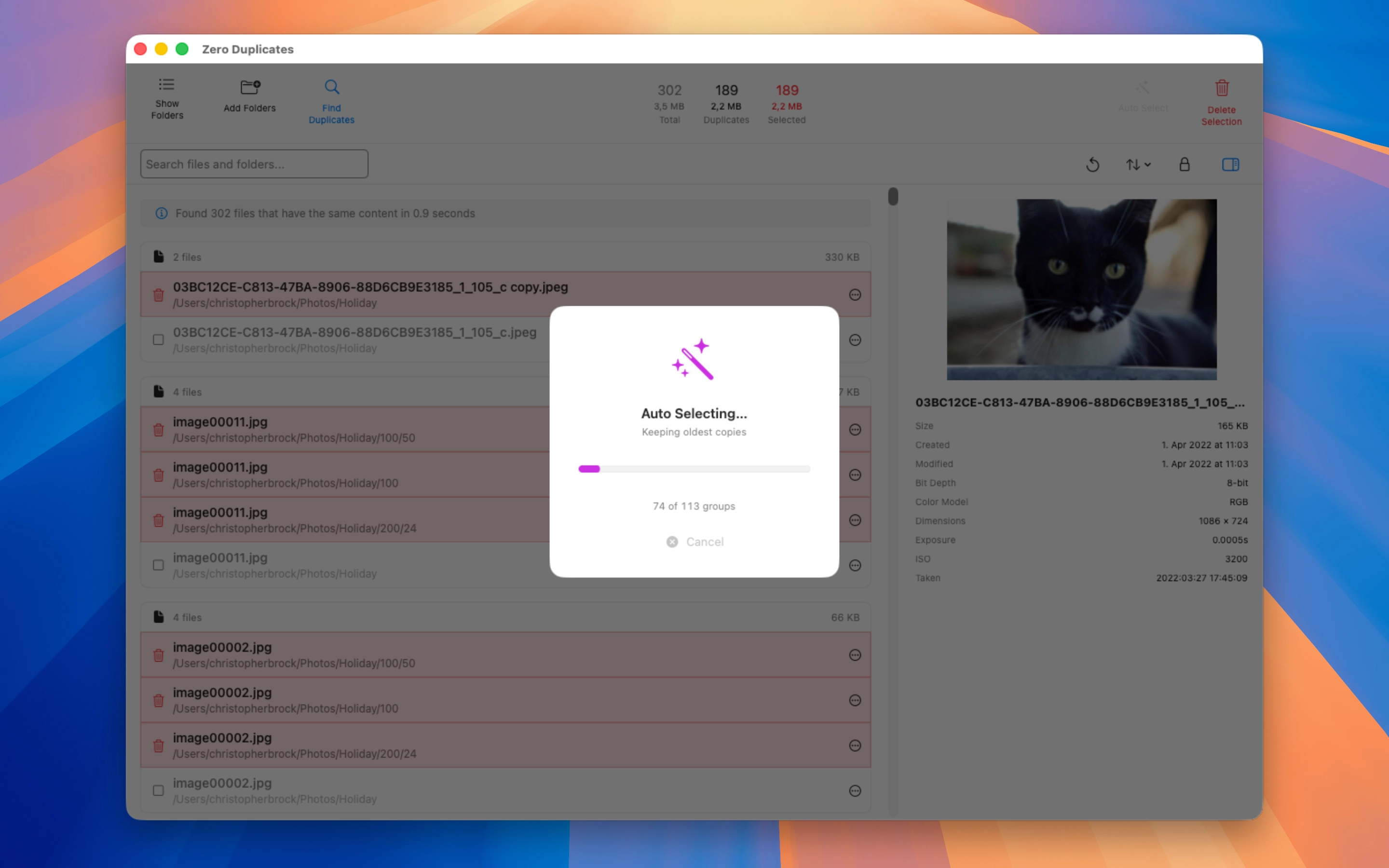Viewport: 1389px width, 868px height.
Task: Toggle the details sidebar panel icon
Action: tap(1231, 165)
